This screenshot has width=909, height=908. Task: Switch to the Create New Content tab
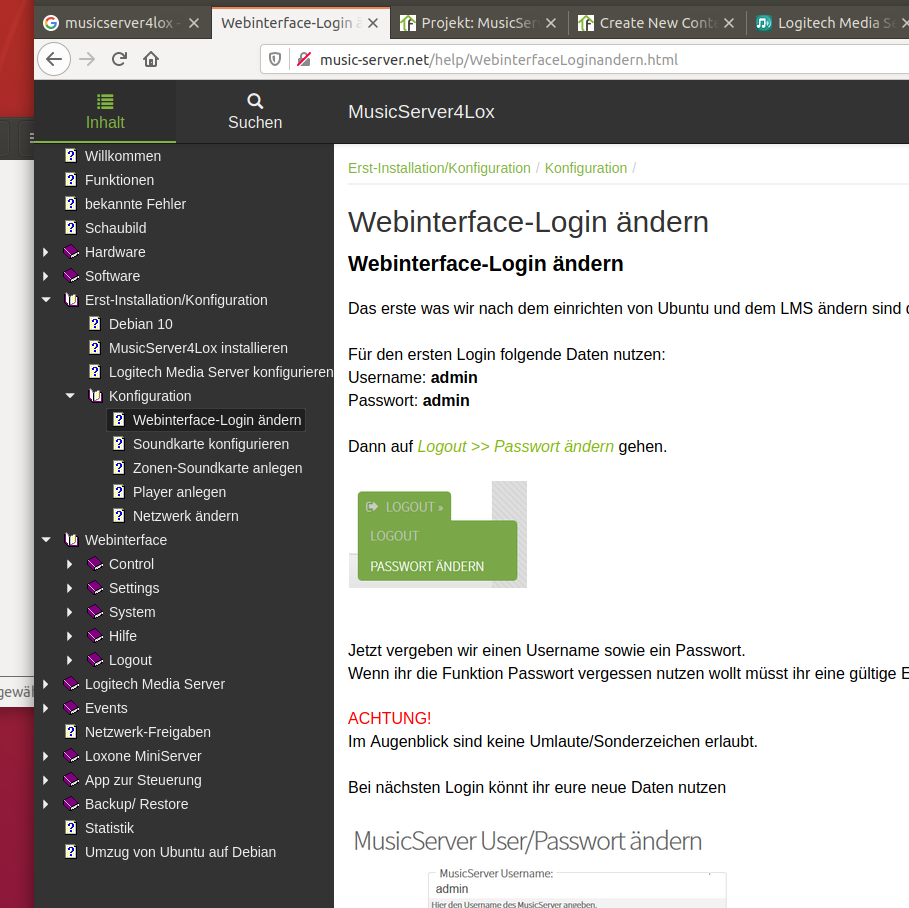click(658, 23)
